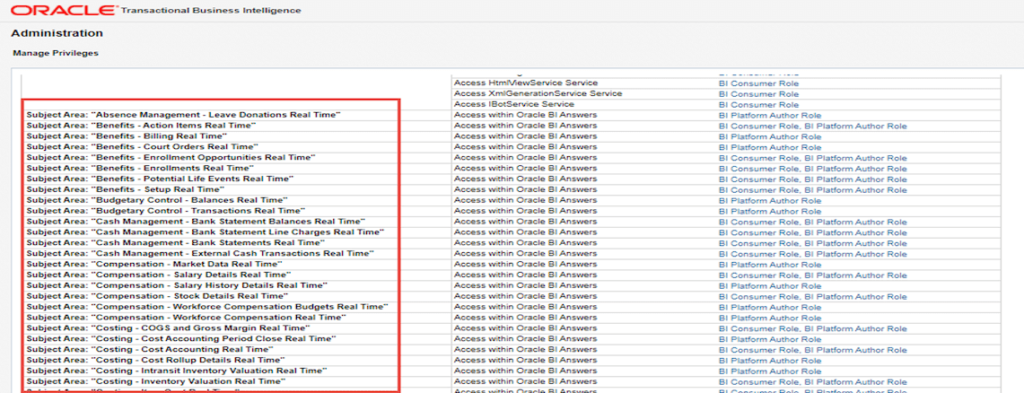Open role link for Absence Management Leave Donations
Image resolution: width=1024 pixels, height=393 pixels.
pos(770,115)
